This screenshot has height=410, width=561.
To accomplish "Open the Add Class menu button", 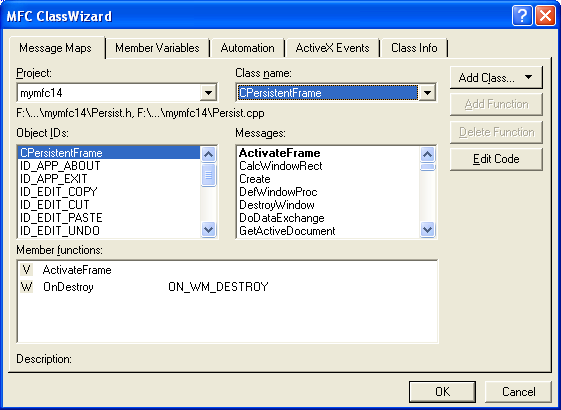I will pos(496,78).
